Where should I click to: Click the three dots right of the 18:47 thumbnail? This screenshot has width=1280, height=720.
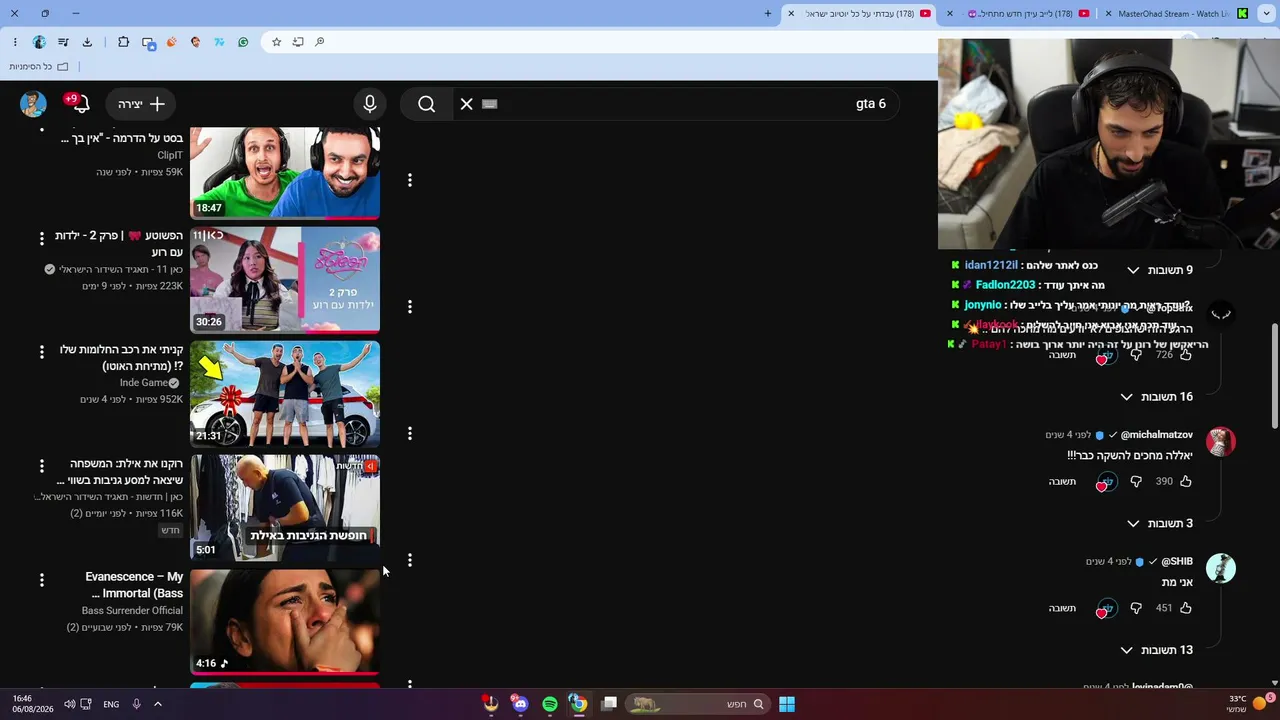409,180
